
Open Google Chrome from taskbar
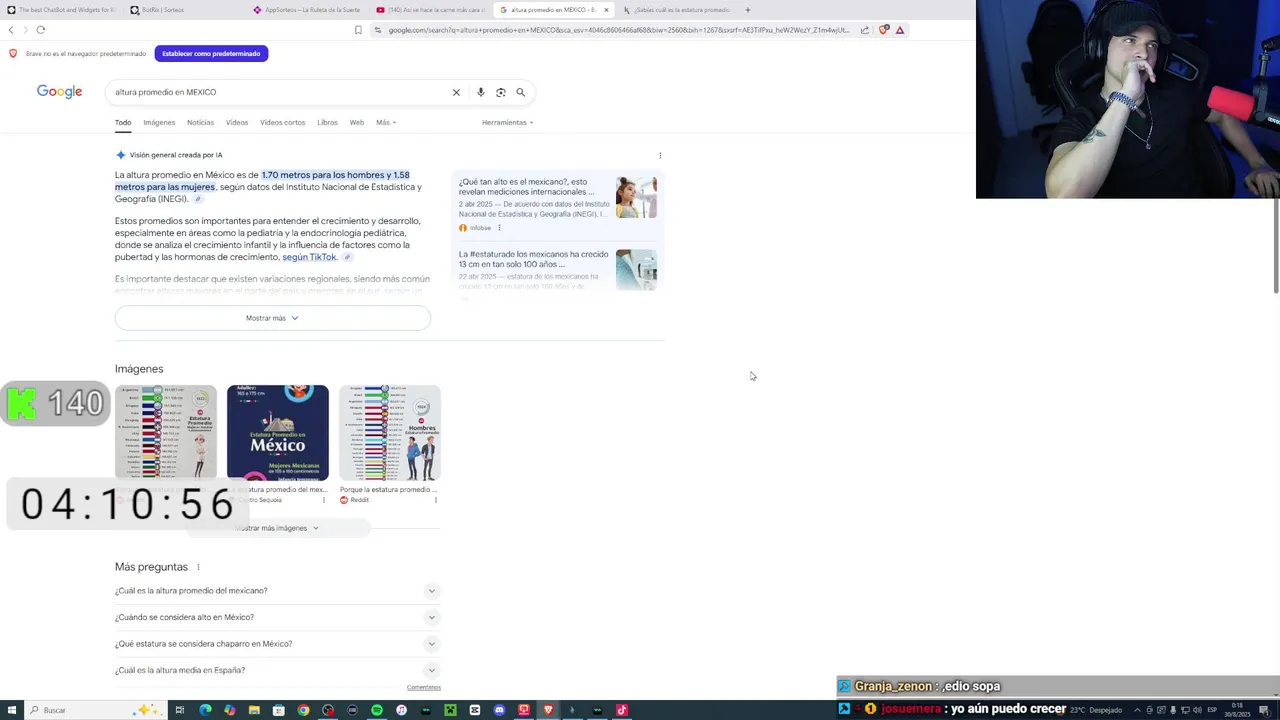coord(303,710)
